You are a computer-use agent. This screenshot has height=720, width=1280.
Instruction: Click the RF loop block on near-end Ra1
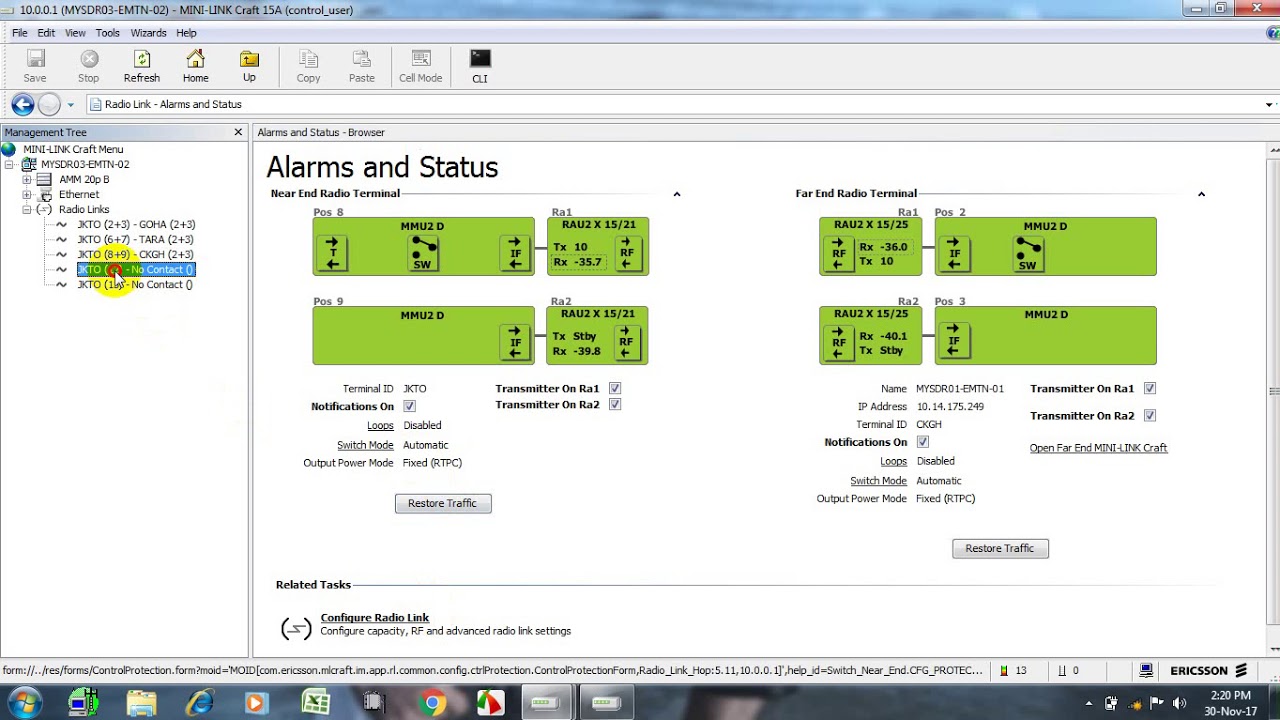[x=627, y=253]
